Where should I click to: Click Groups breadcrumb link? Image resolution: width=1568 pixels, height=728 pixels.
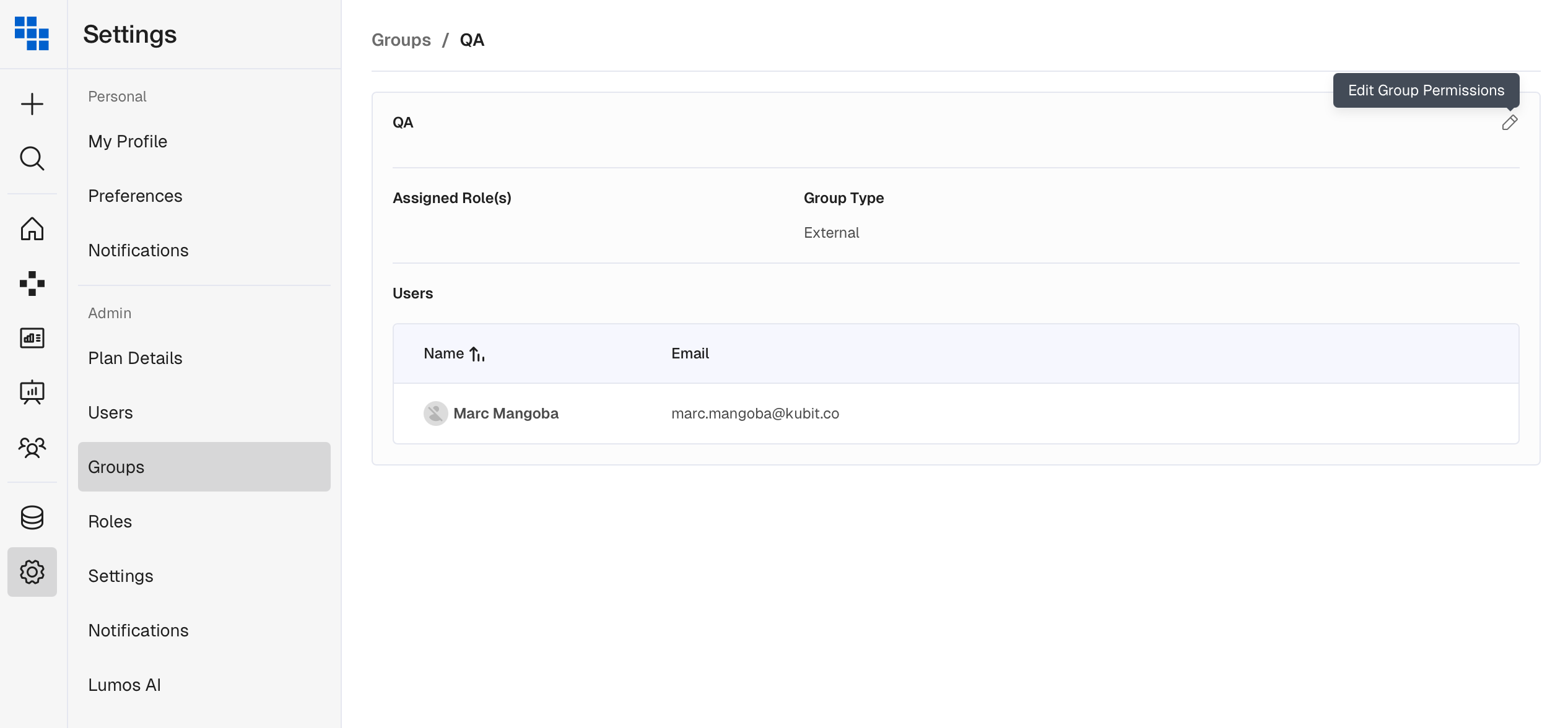point(401,40)
